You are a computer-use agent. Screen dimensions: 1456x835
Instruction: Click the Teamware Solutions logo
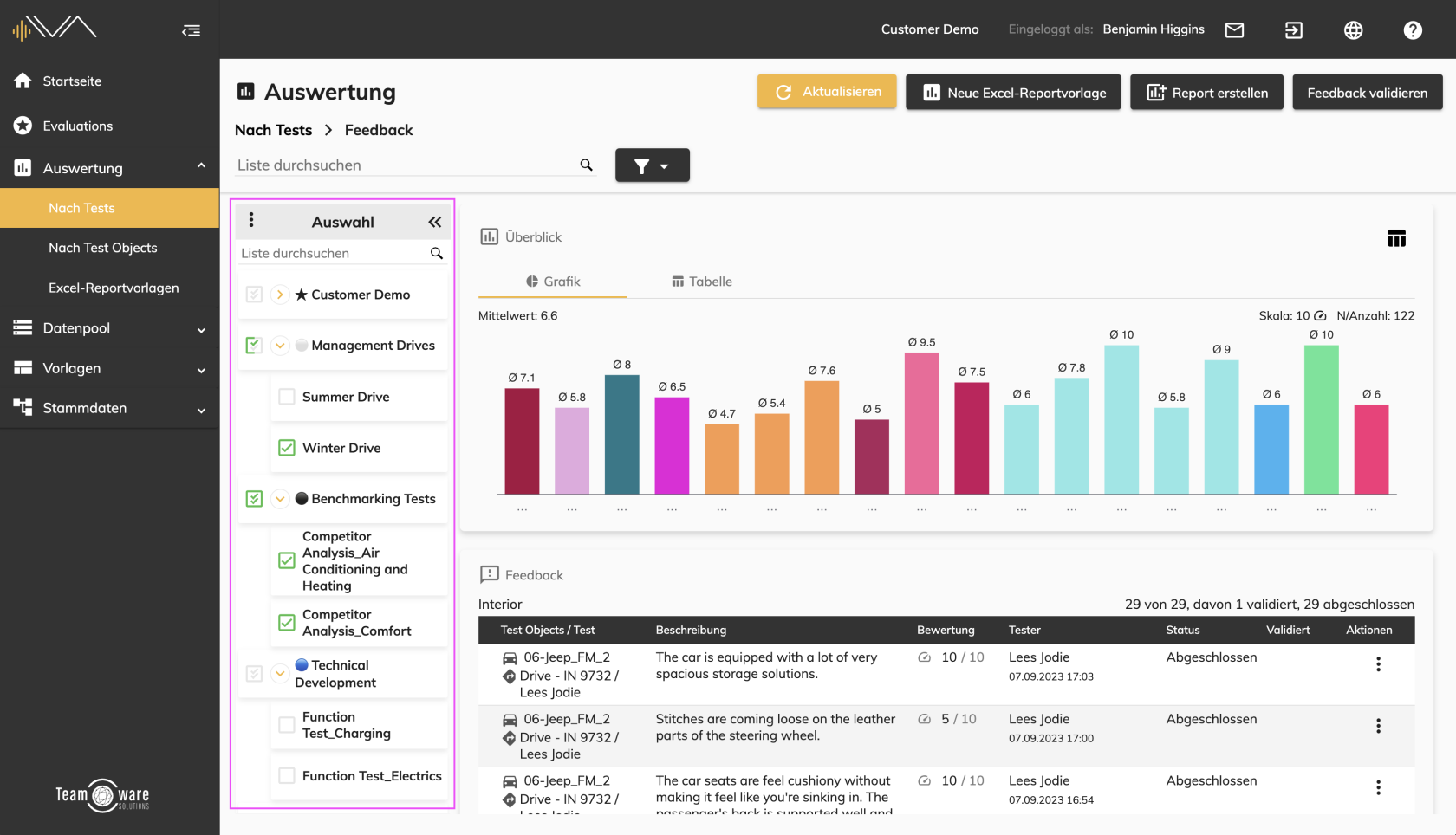103,795
